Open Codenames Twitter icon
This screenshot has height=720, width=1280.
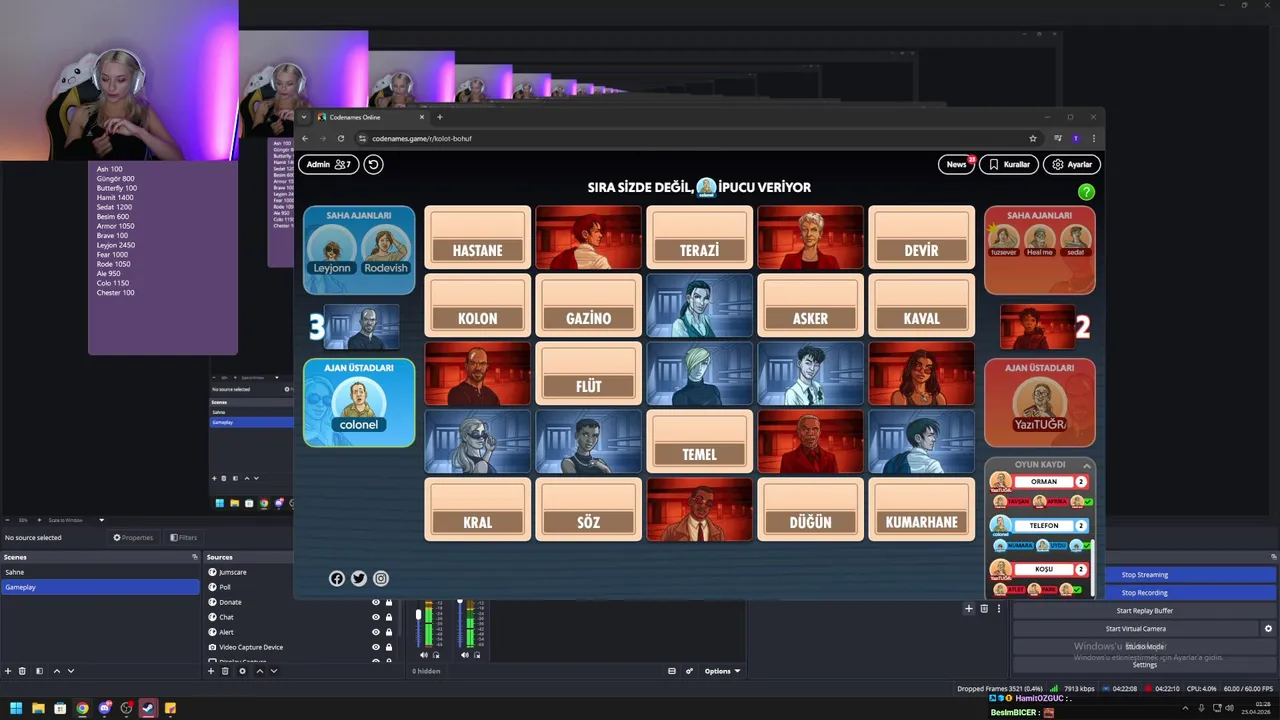click(x=359, y=578)
